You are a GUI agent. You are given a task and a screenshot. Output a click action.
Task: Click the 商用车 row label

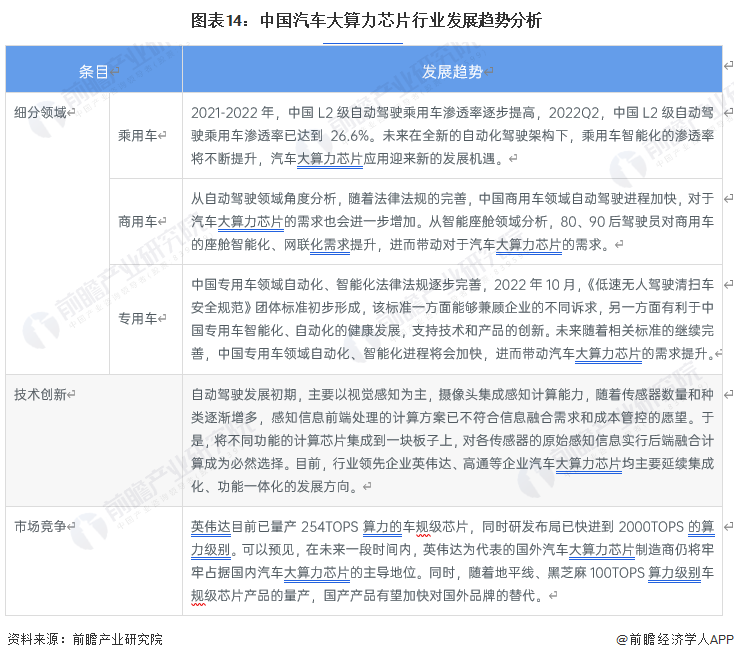[139, 220]
